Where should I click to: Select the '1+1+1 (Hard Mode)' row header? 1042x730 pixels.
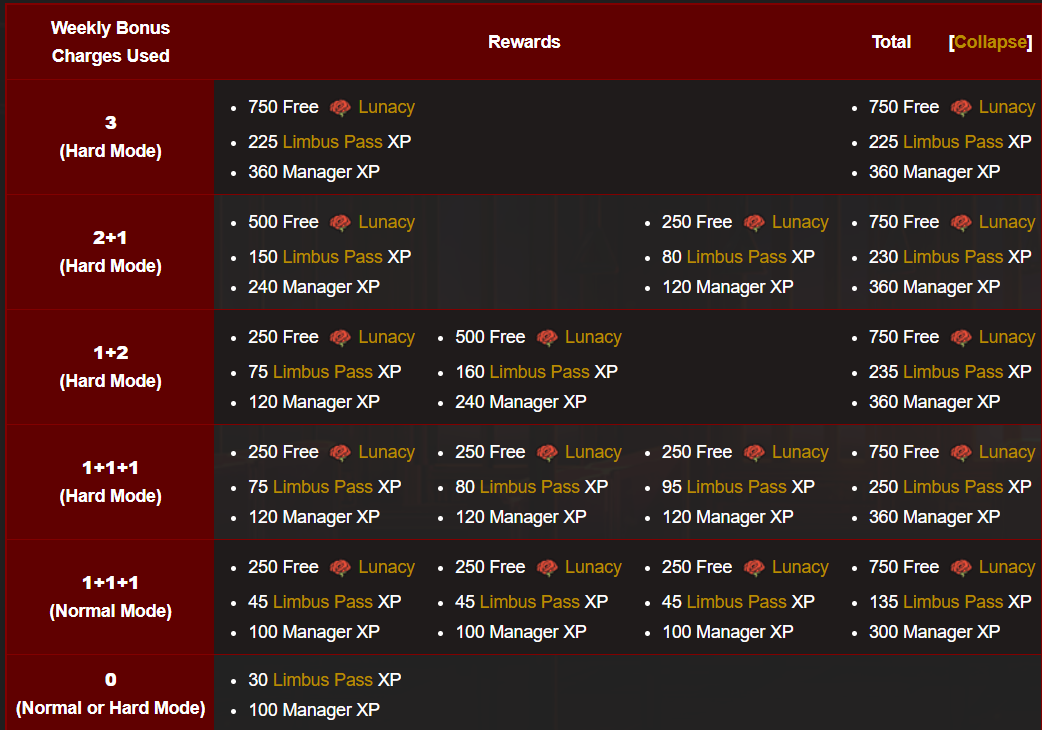pyautogui.click(x=110, y=482)
